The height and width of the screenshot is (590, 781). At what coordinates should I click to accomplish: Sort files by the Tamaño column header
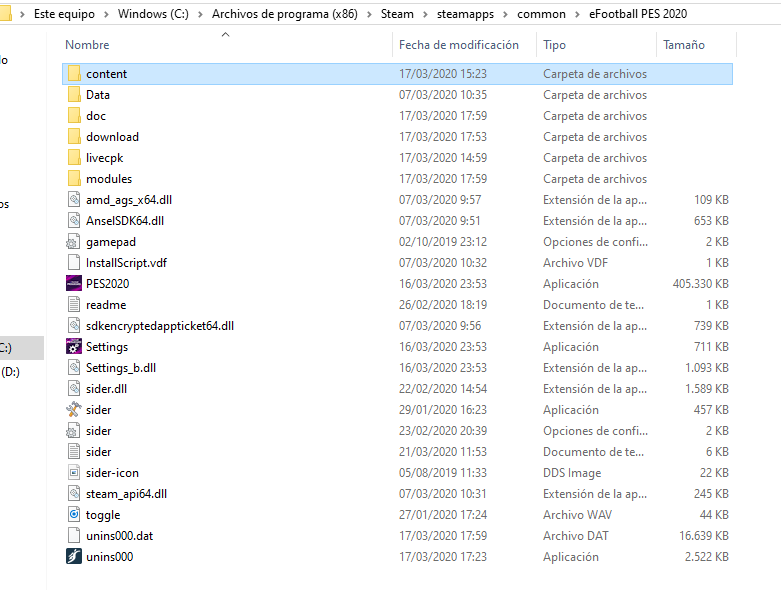(x=684, y=45)
